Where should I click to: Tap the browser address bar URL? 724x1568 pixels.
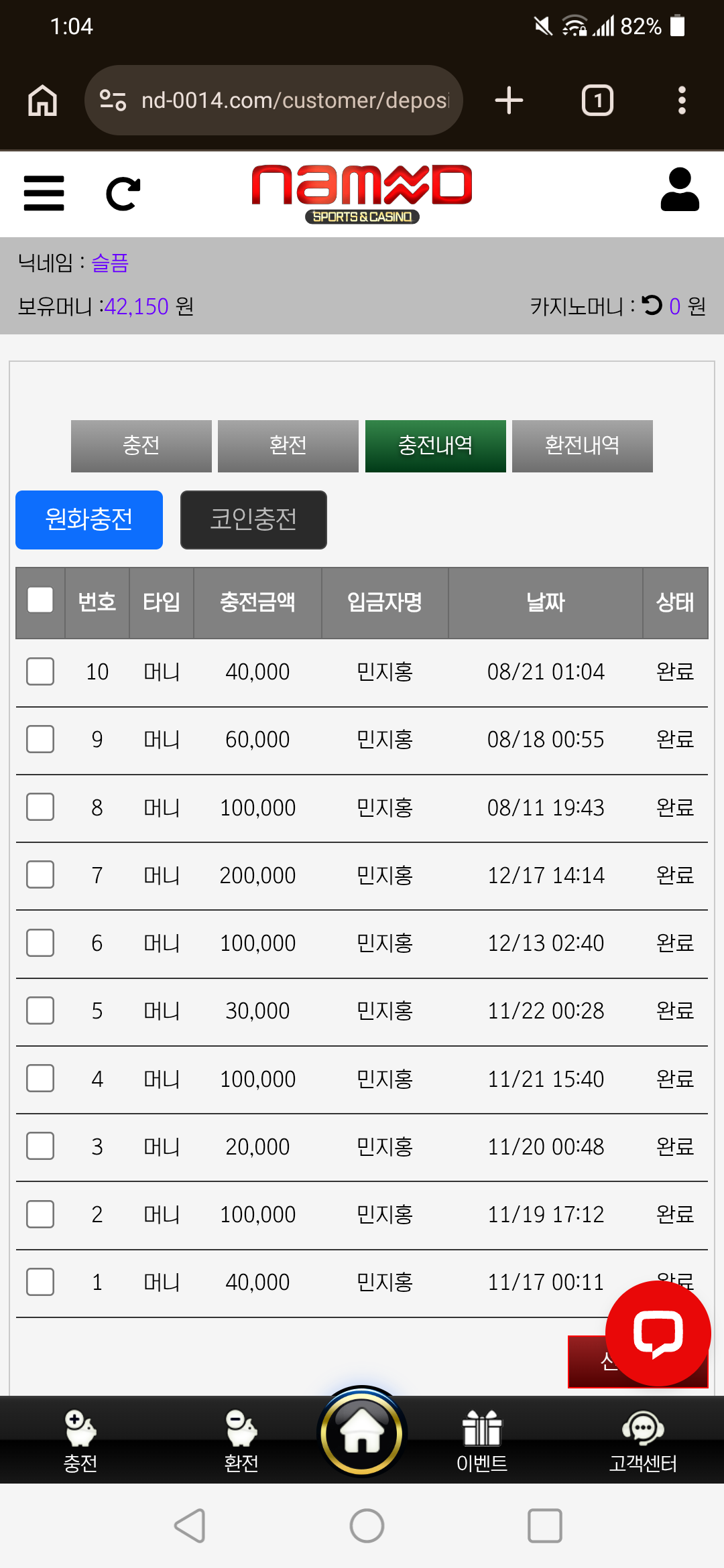point(295,101)
